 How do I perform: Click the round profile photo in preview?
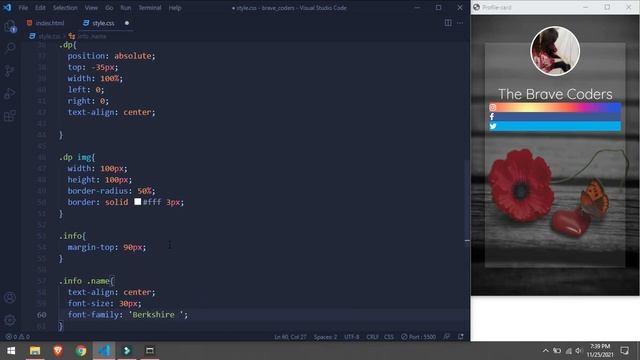(x=555, y=51)
